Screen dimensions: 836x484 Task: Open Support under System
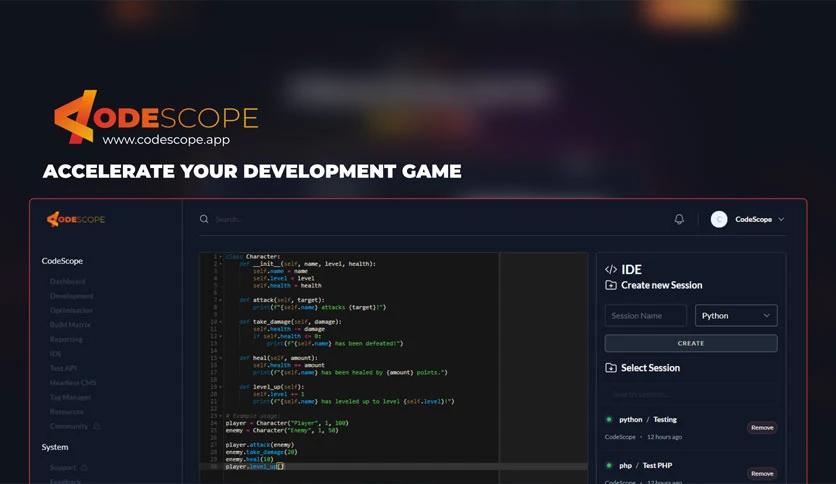[x=63, y=467]
